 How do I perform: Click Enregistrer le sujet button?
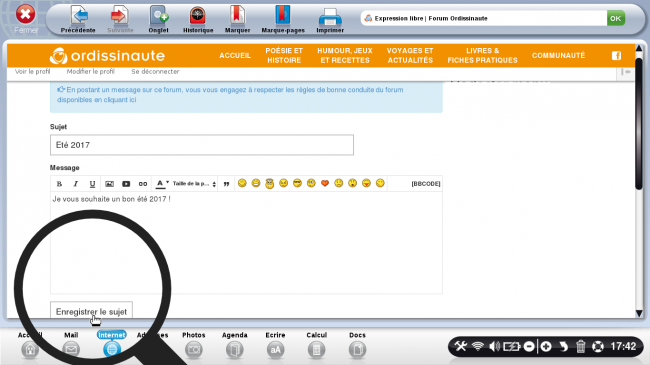(x=91, y=311)
